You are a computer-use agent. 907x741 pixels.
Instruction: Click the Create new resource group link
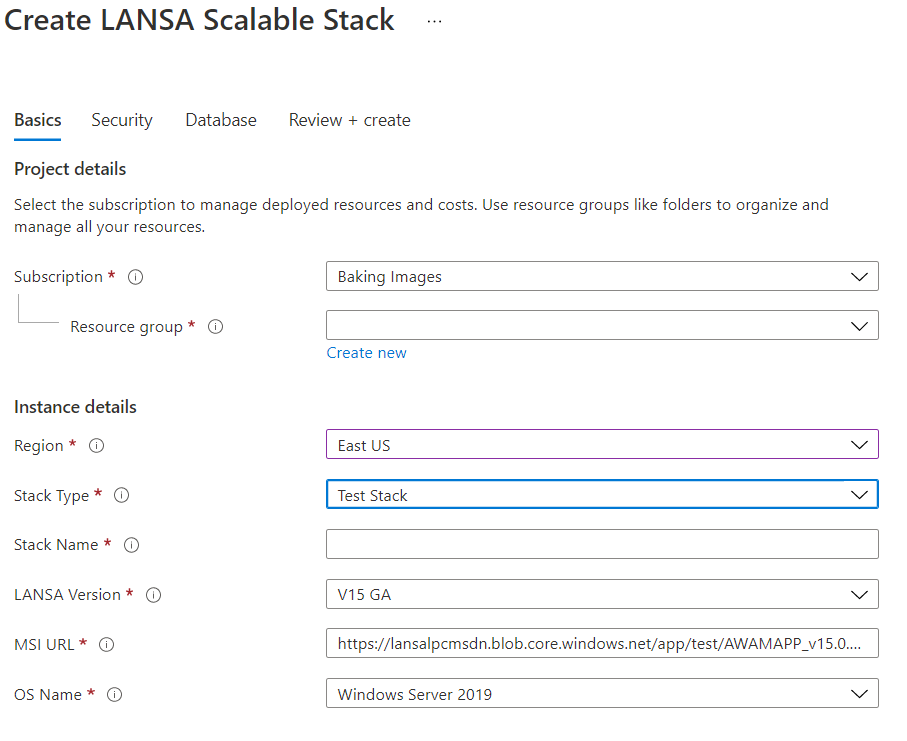pyautogui.click(x=367, y=353)
